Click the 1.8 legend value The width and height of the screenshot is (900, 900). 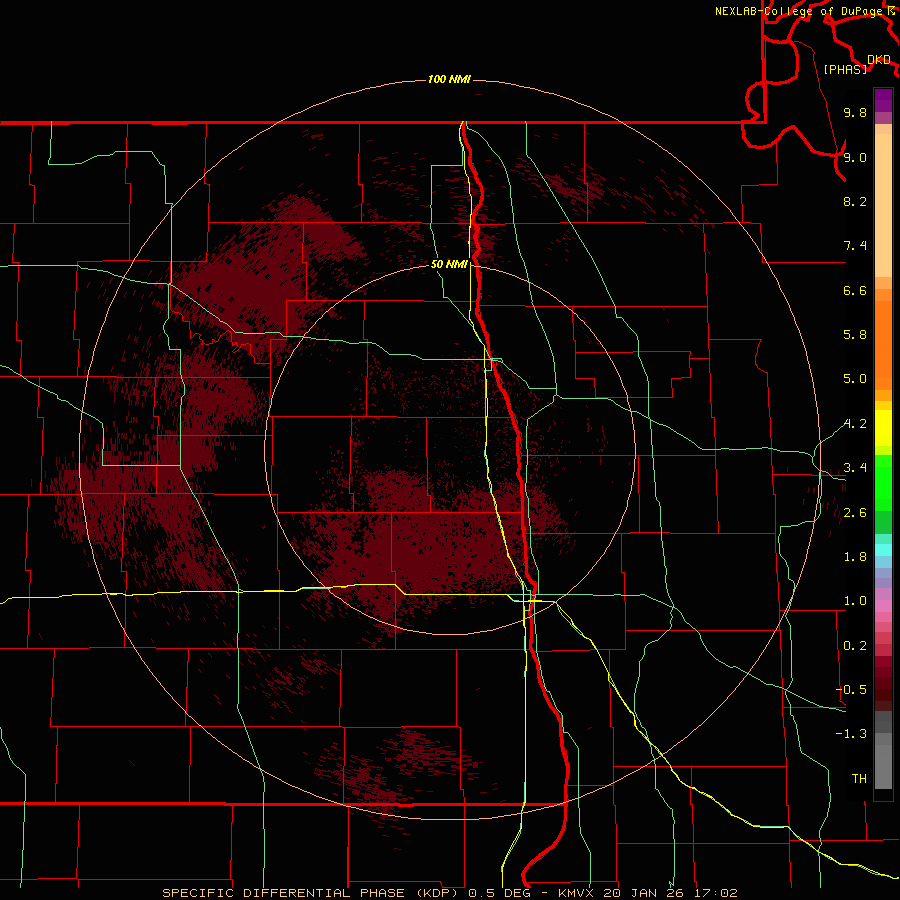855,557
